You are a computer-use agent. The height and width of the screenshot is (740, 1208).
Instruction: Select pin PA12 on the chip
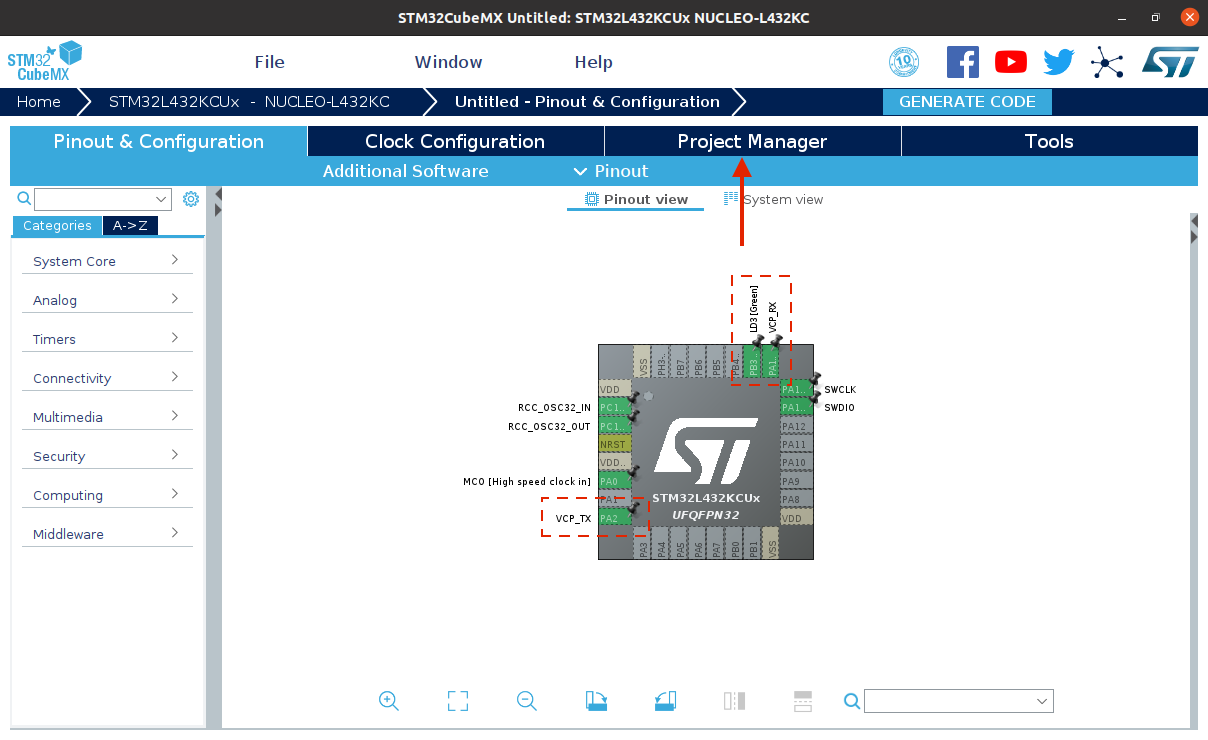point(796,426)
